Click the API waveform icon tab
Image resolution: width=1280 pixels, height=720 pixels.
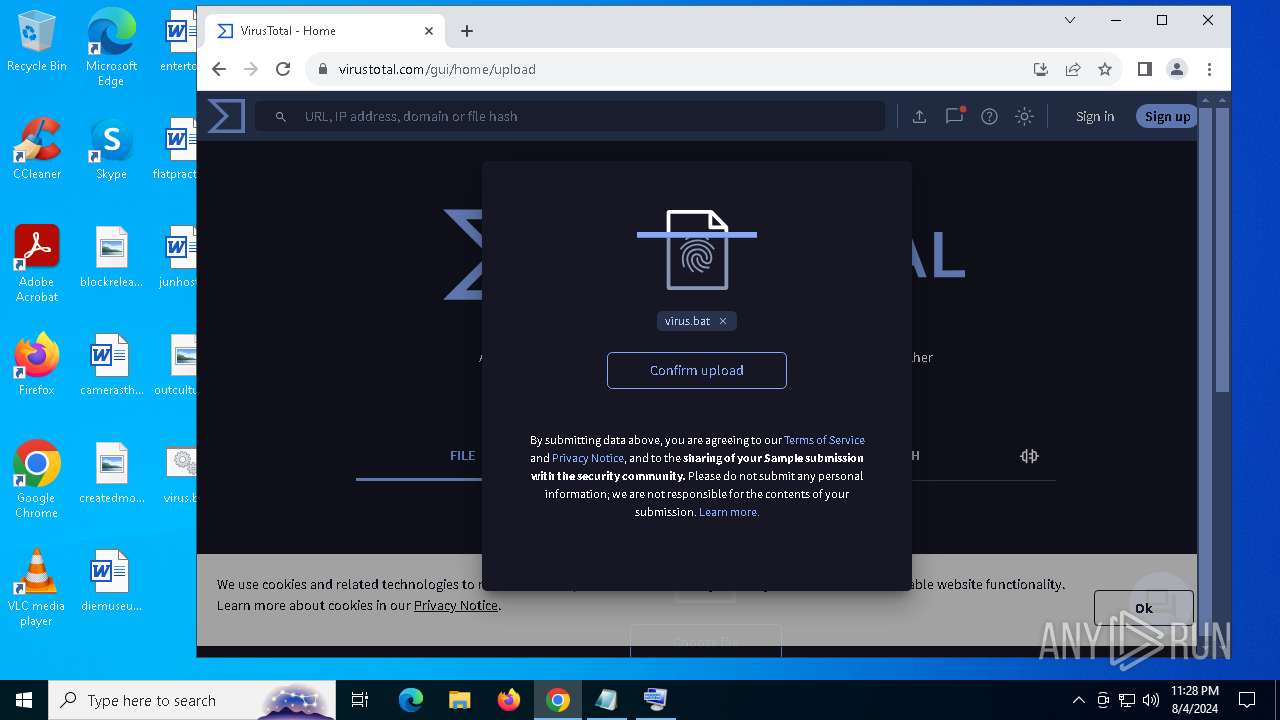1029,456
